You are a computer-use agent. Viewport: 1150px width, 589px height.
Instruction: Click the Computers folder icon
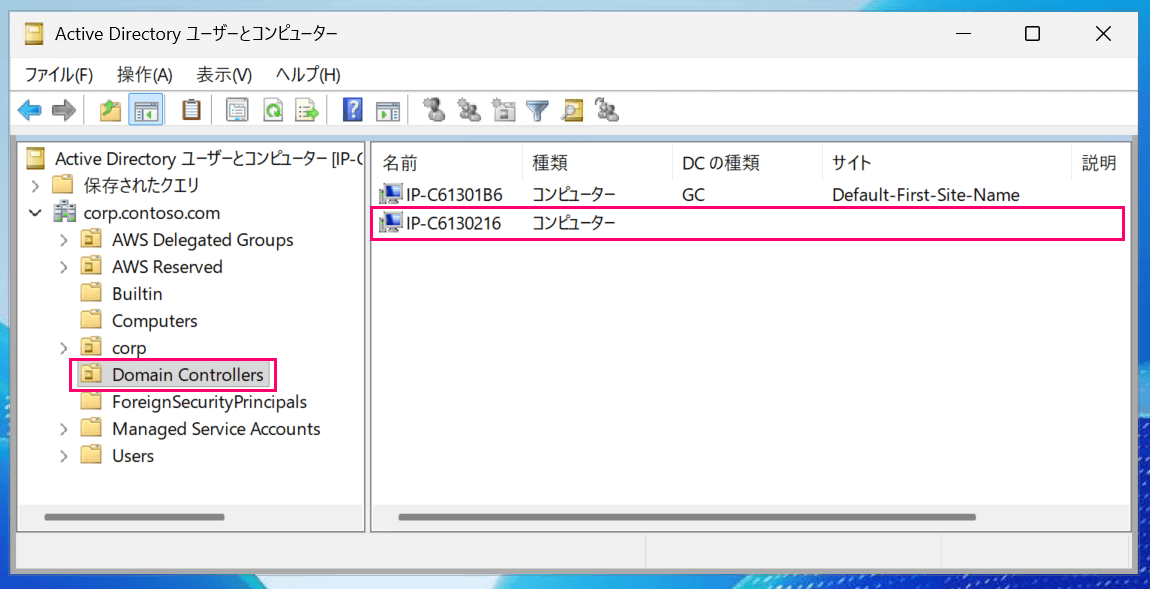pyautogui.click(x=91, y=321)
